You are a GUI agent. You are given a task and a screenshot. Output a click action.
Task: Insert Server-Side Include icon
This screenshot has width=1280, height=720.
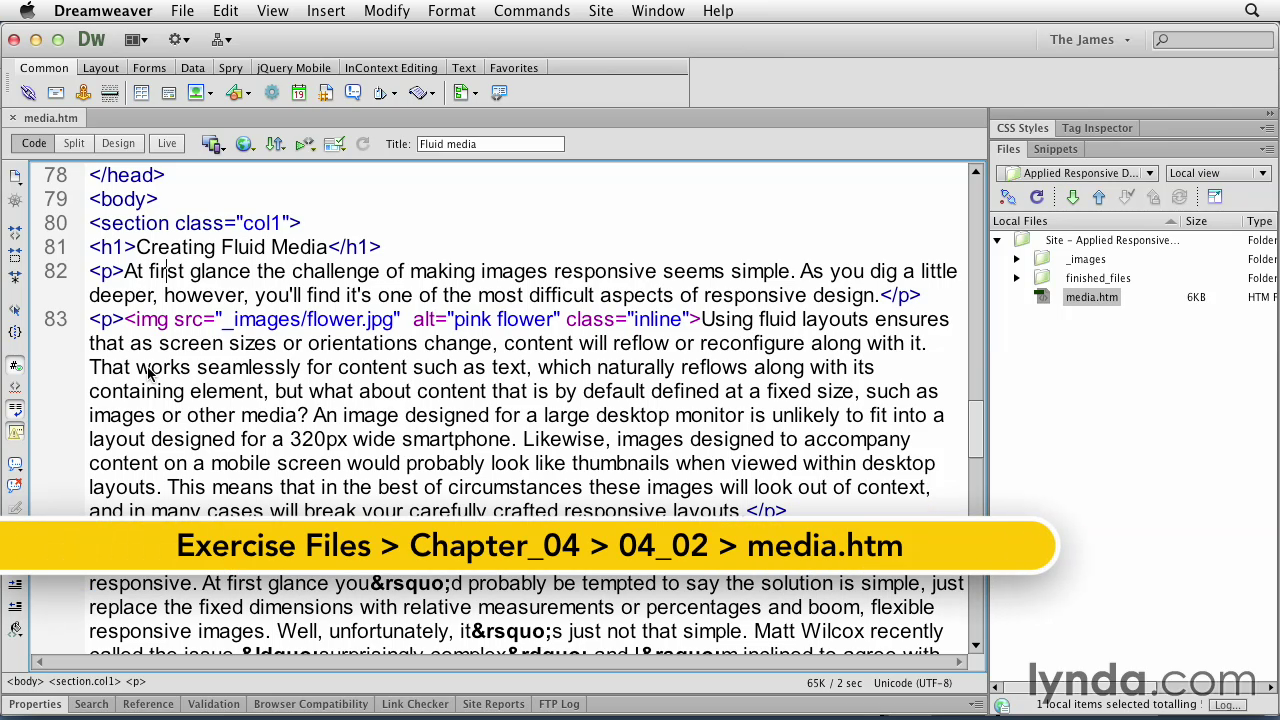(x=325, y=93)
